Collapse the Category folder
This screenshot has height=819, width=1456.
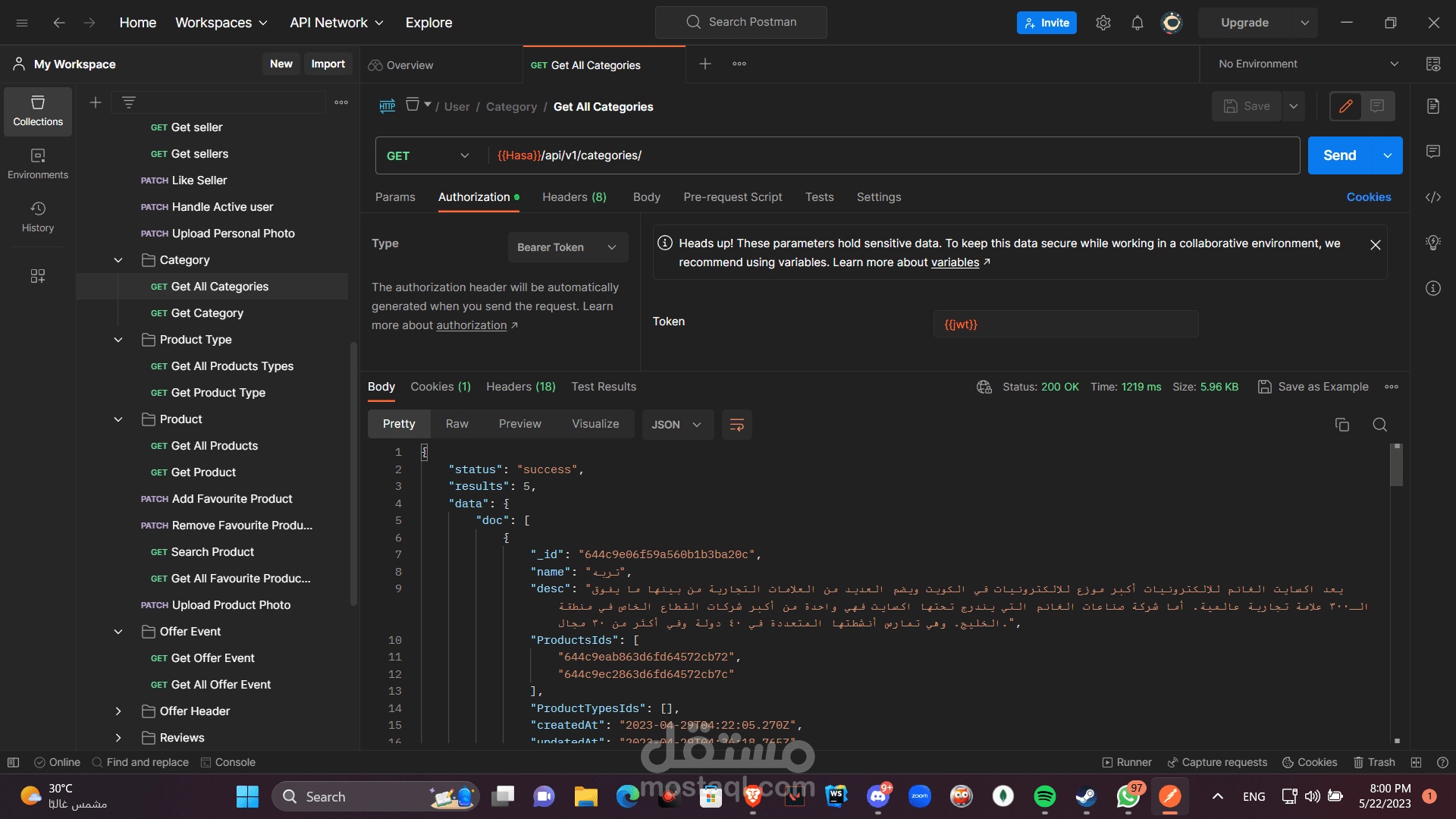point(118,260)
